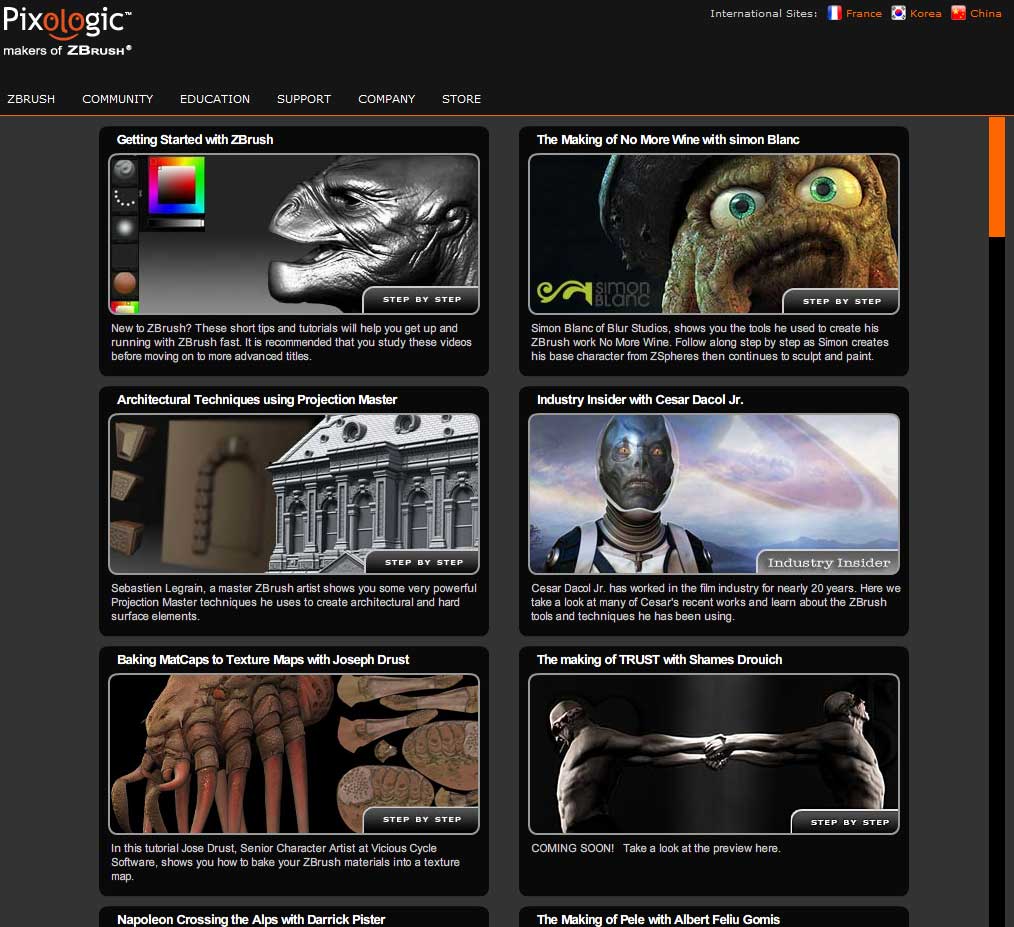Click 'The making of TRUST with Shames Drouich' title
The width and height of the screenshot is (1014, 927).
pyautogui.click(x=659, y=660)
